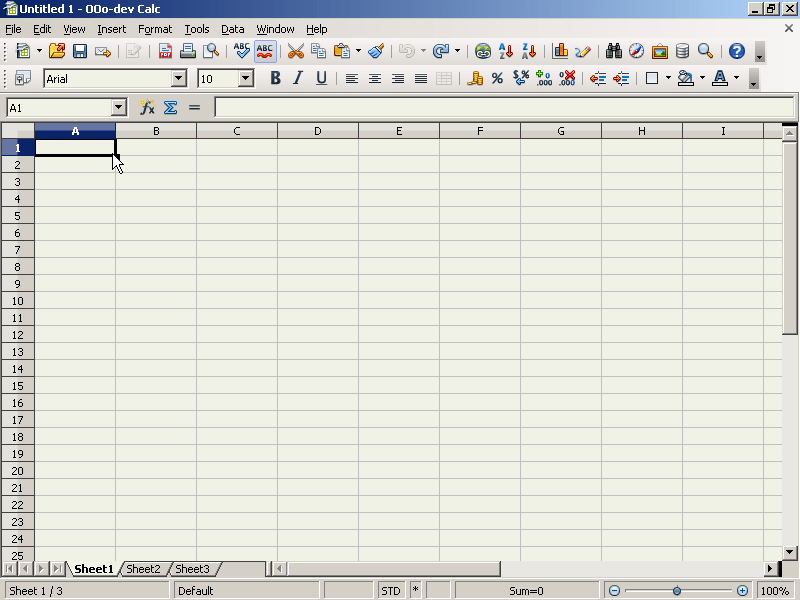This screenshot has width=800, height=600.
Task: Expand the Paste options arrow
Action: [x=358, y=51]
